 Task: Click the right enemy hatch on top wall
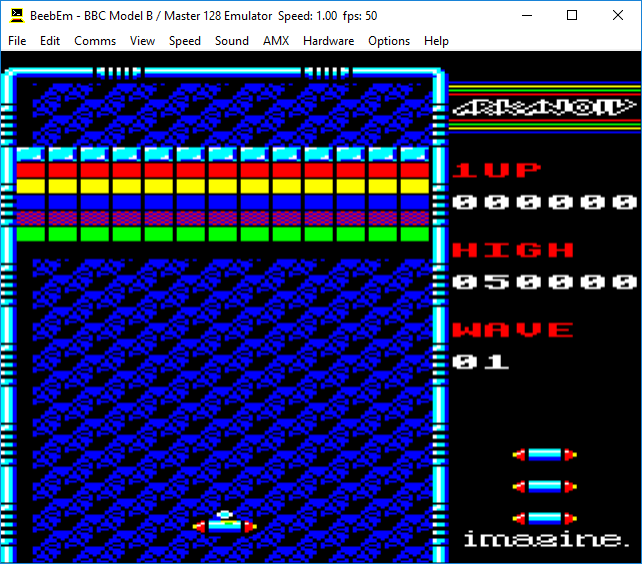[327, 73]
